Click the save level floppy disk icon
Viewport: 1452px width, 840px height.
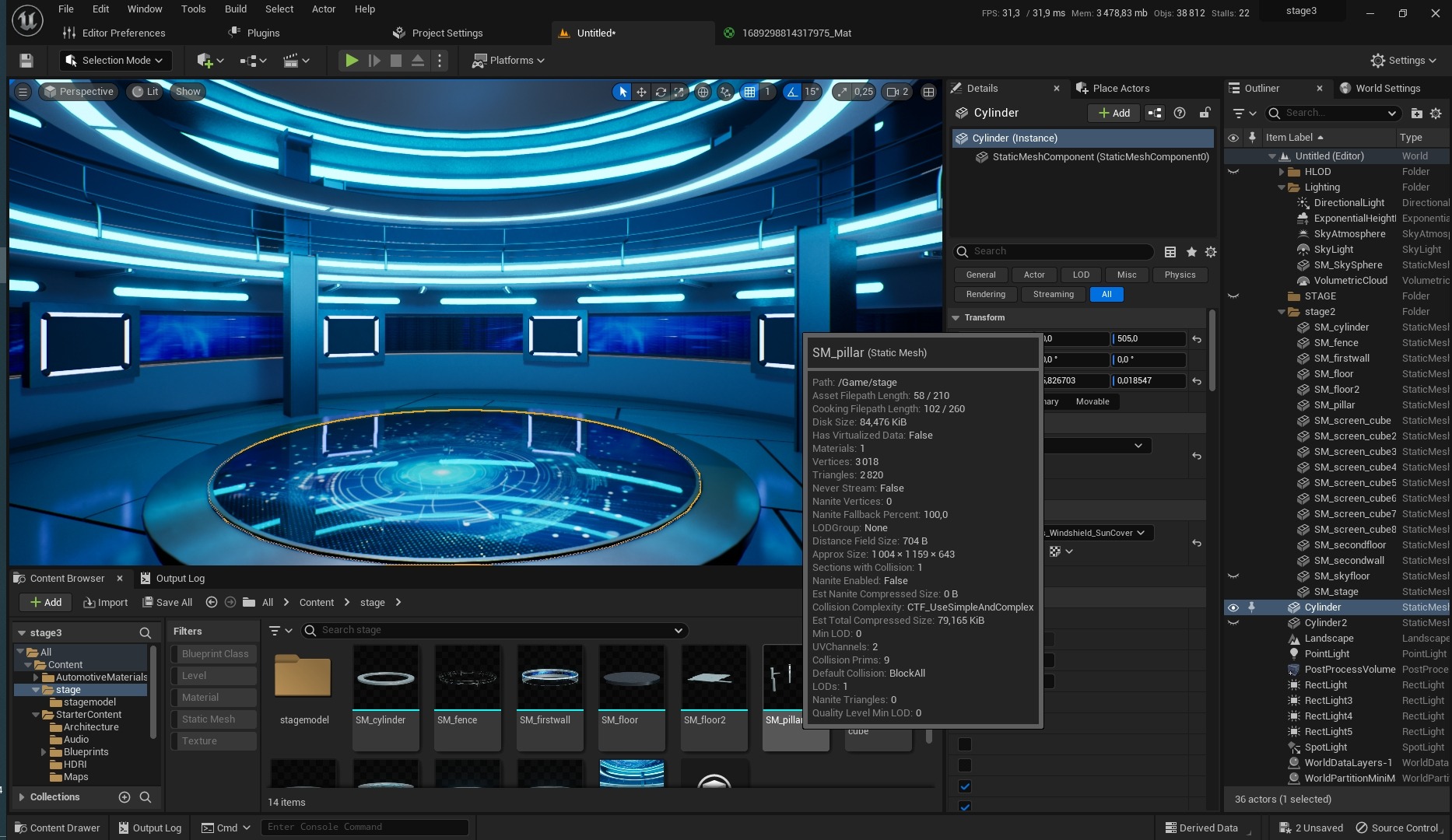26,61
